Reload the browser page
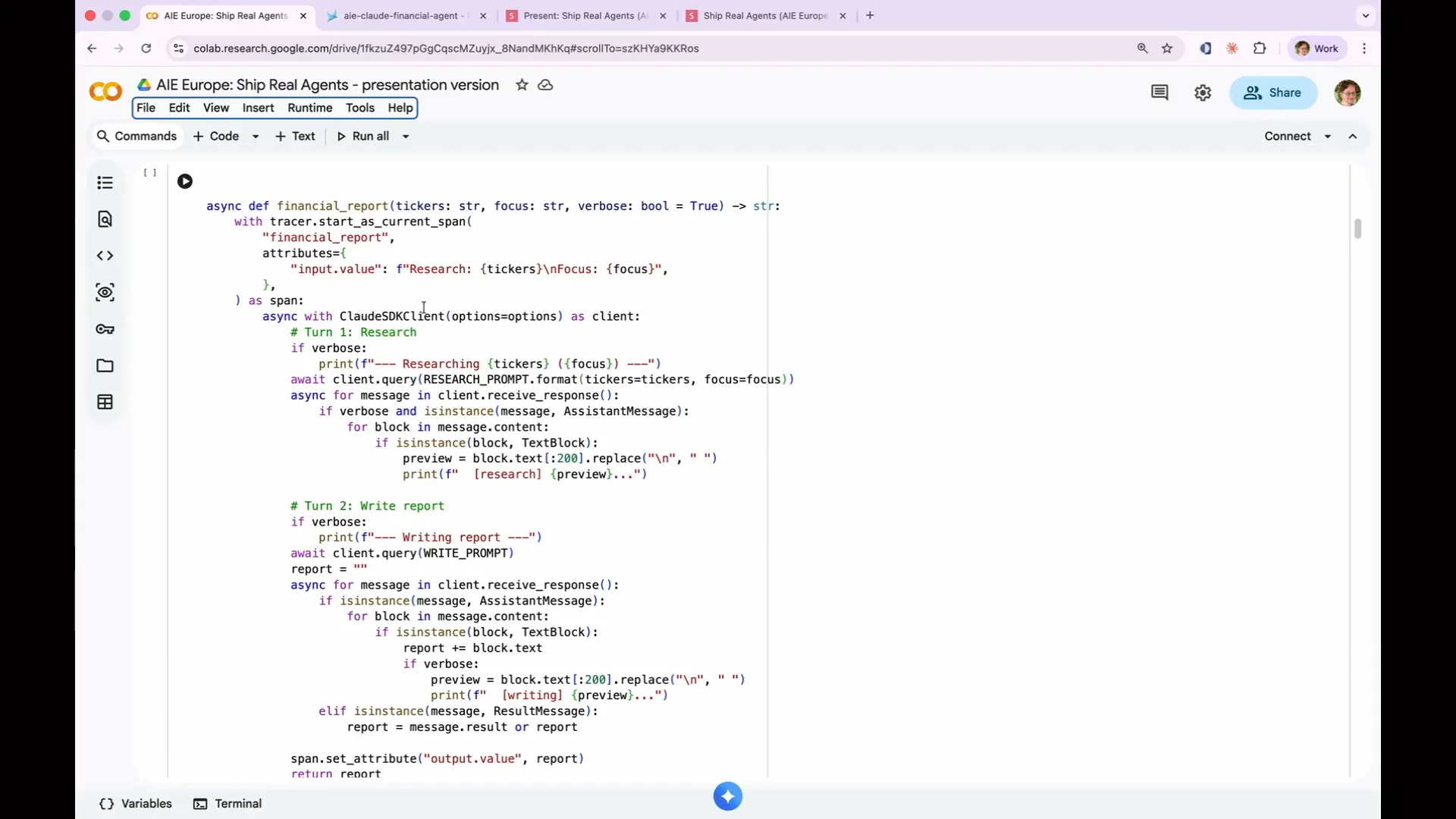Image resolution: width=1456 pixels, height=819 pixels. [146, 49]
